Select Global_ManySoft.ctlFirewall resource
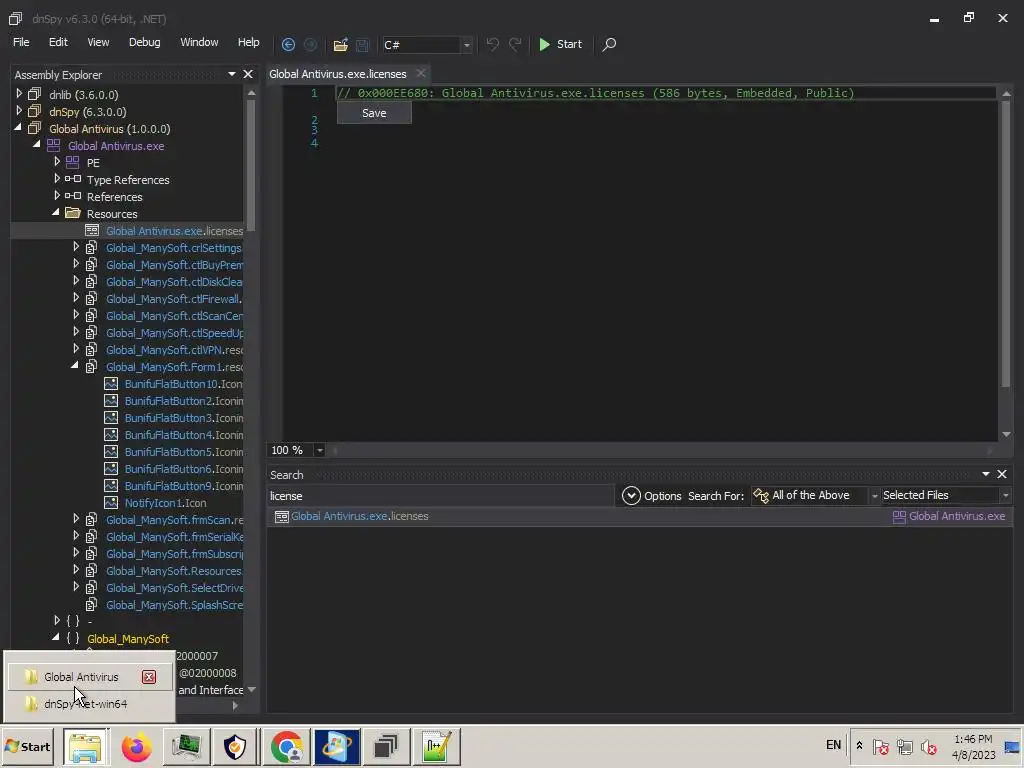 174,298
